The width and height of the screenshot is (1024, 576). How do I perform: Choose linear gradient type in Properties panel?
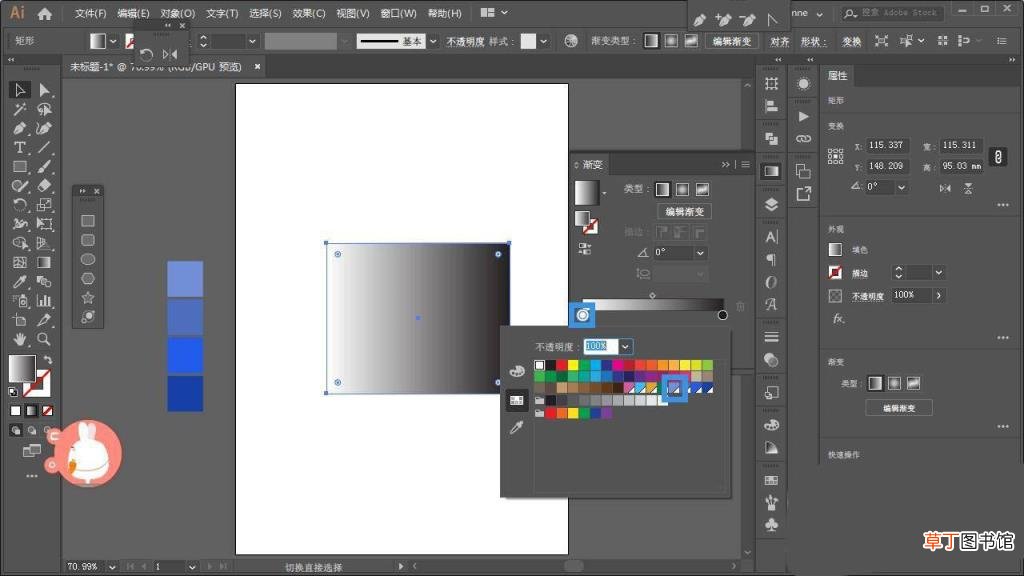pos(875,383)
